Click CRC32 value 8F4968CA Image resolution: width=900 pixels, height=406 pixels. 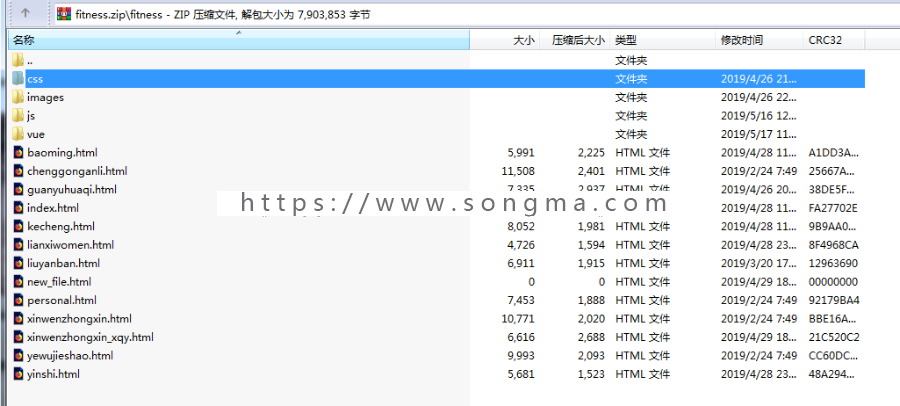tap(833, 245)
